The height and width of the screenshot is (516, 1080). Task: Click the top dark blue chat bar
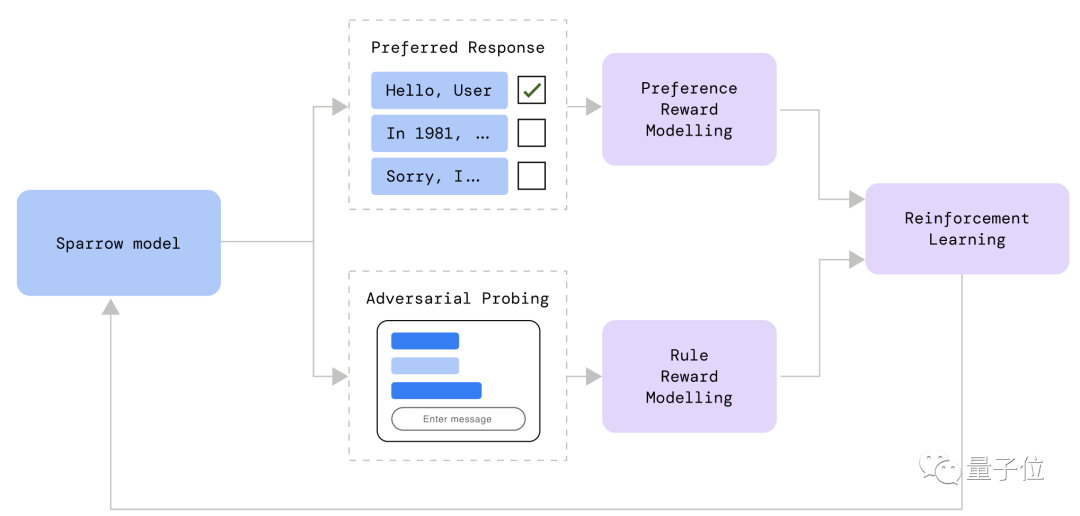[x=425, y=341]
